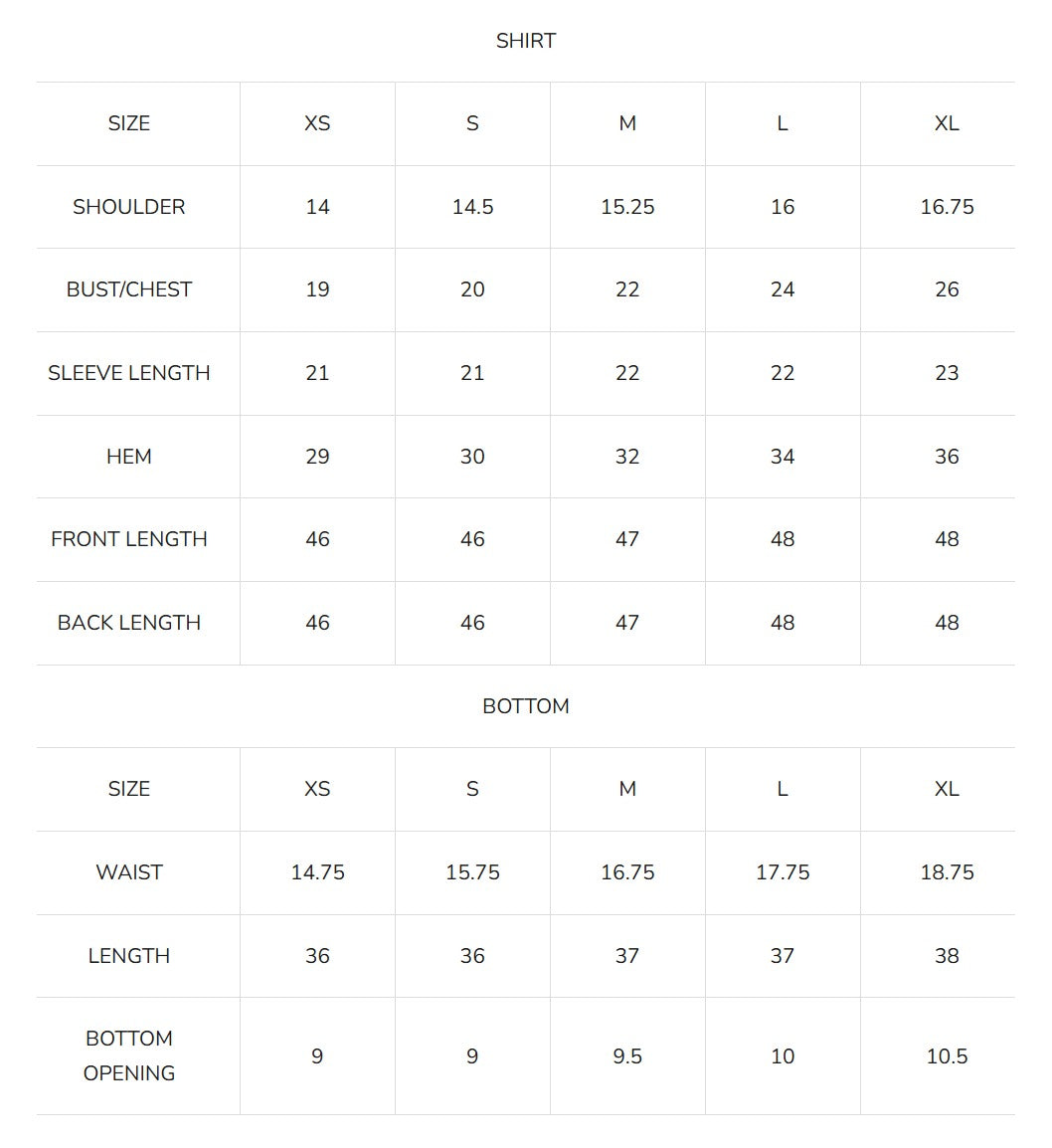Click the waist value 14.75
This screenshot has width=1052, height=1148.
[317, 872]
